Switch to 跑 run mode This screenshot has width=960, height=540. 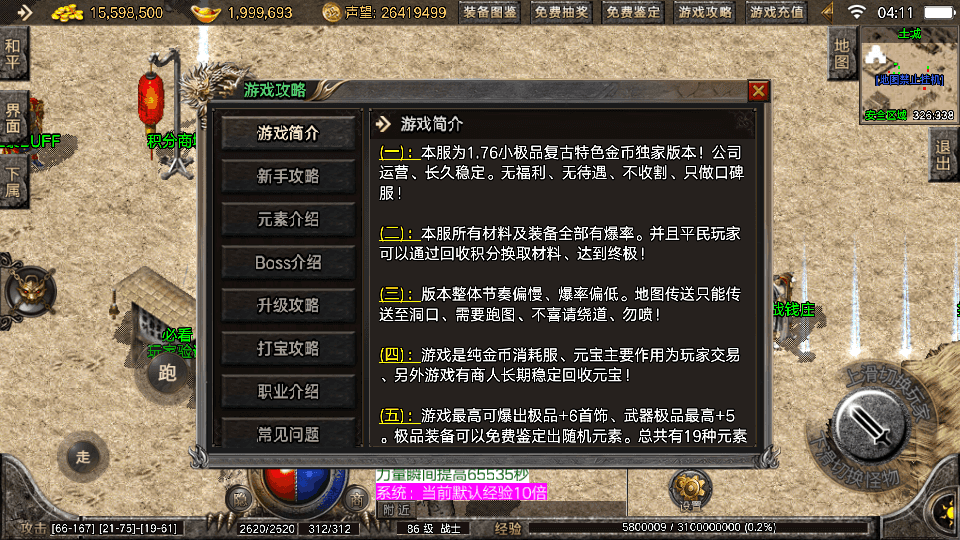point(167,373)
